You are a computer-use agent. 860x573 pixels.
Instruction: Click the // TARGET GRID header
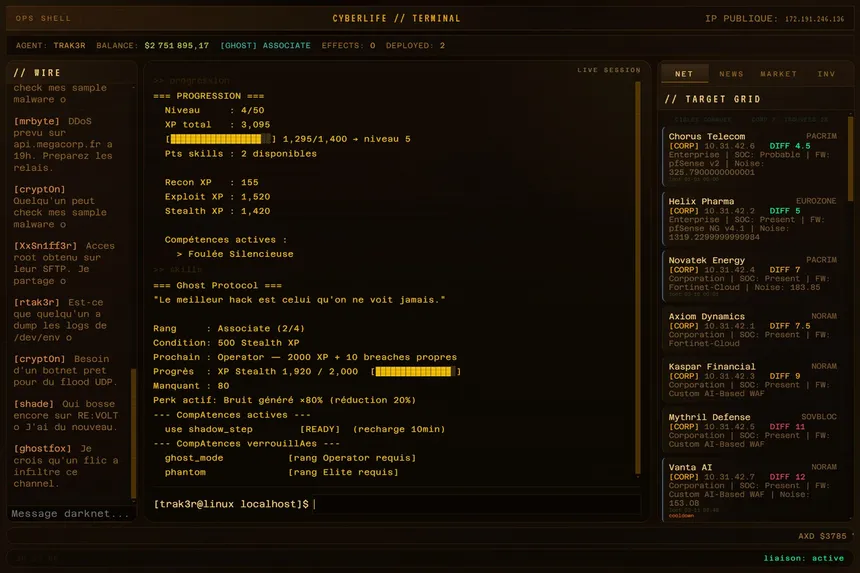[x=712, y=99]
